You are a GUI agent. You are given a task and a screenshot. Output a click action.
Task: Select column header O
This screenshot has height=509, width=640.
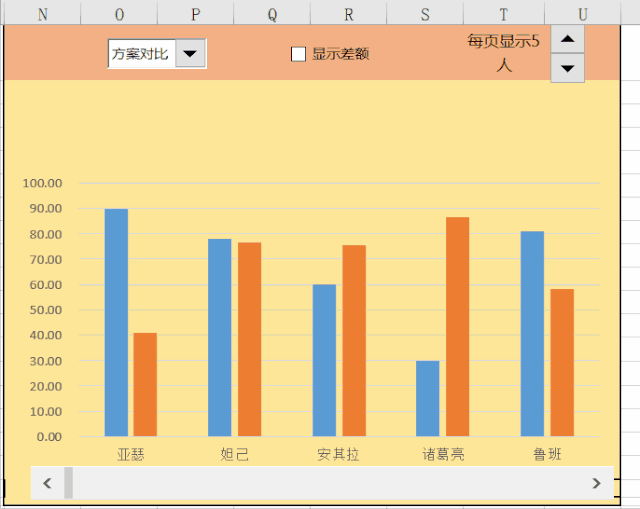tap(119, 14)
